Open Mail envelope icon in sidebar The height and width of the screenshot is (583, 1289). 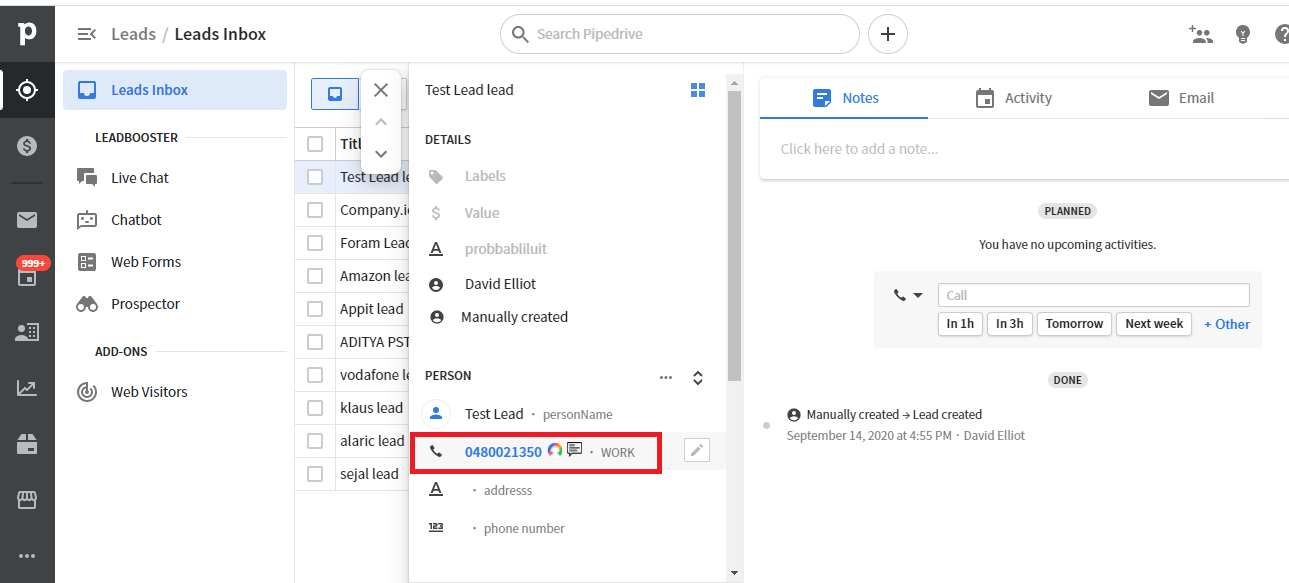pos(27,220)
